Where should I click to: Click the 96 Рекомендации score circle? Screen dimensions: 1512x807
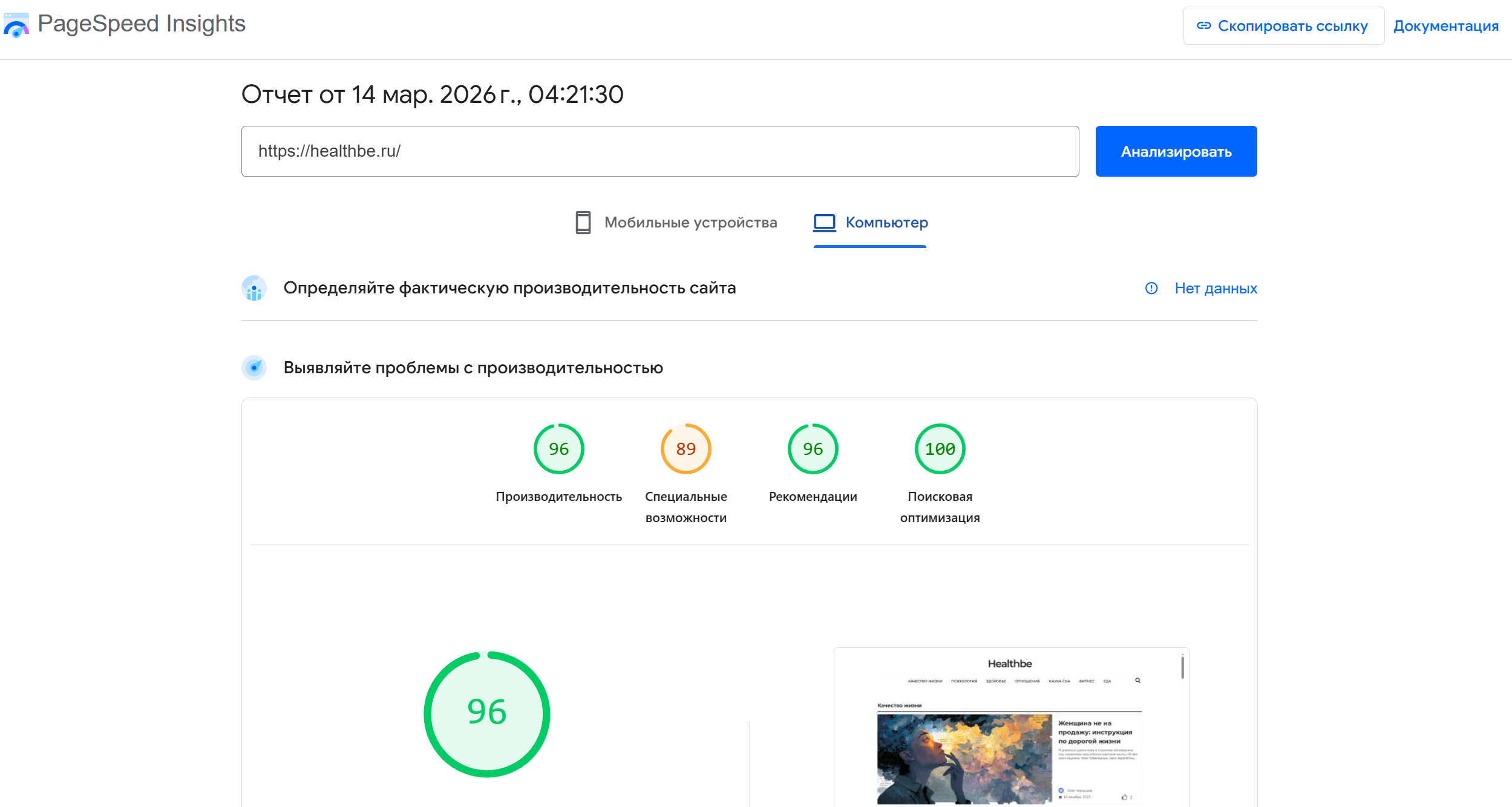pyautogui.click(x=812, y=448)
